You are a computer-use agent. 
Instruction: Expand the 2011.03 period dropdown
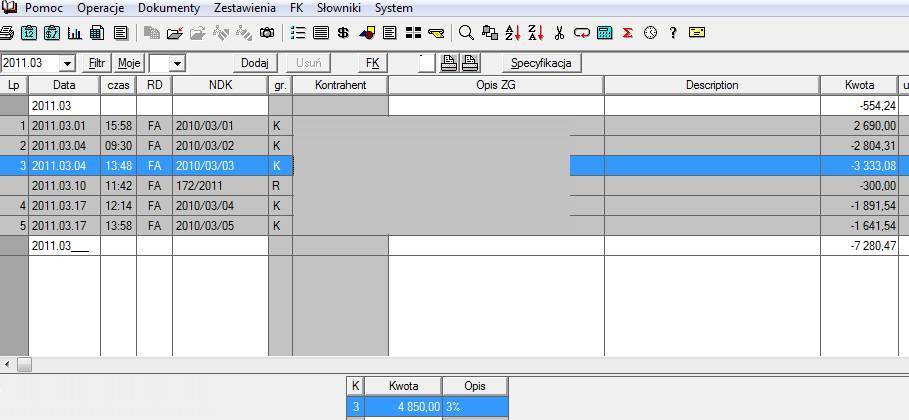click(67, 63)
